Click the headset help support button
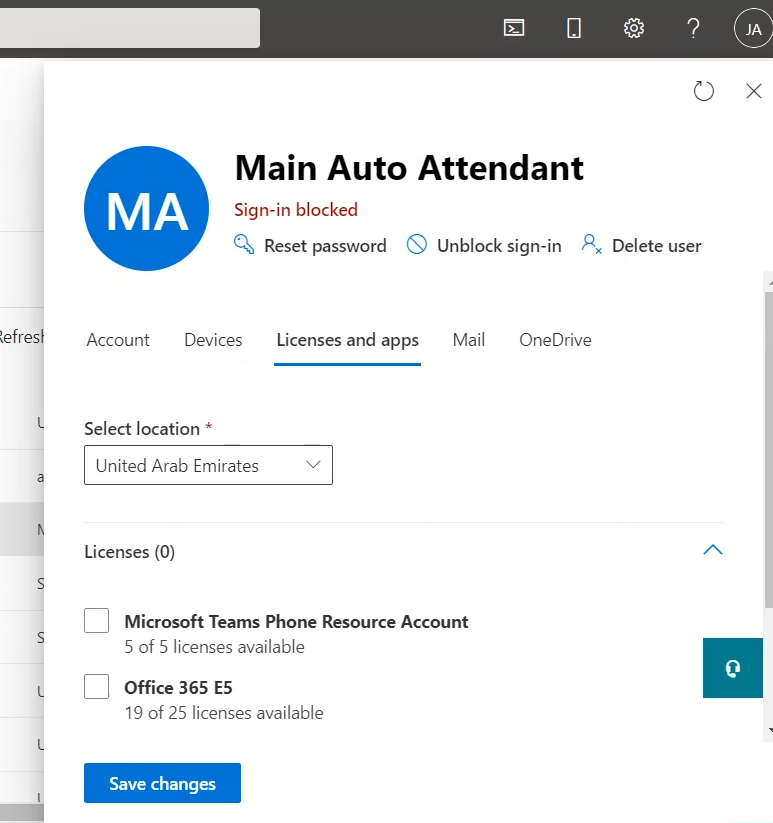The image size is (773, 823). click(x=732, y=668)
